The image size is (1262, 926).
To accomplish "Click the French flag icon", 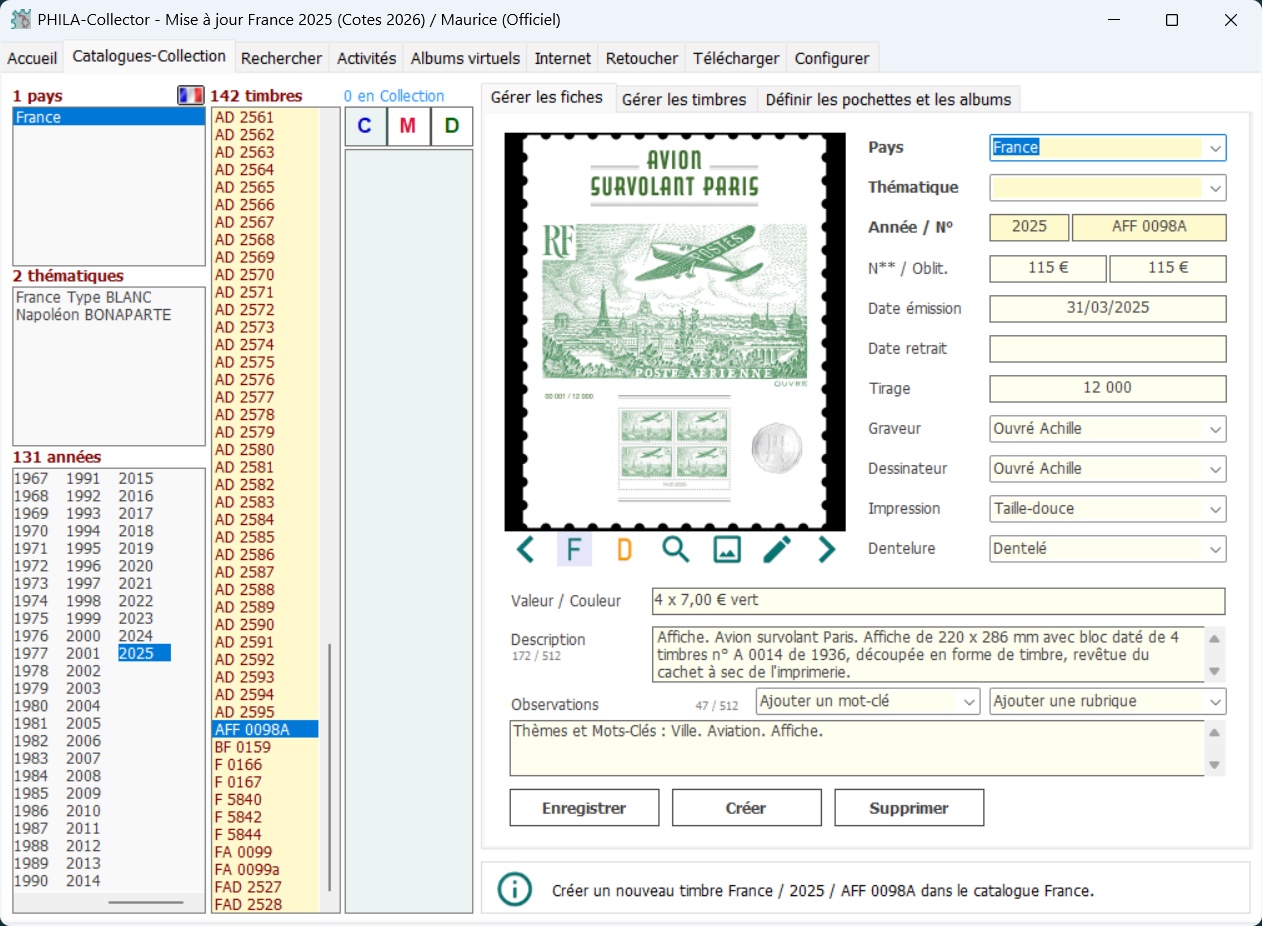I will pos(190,96).
